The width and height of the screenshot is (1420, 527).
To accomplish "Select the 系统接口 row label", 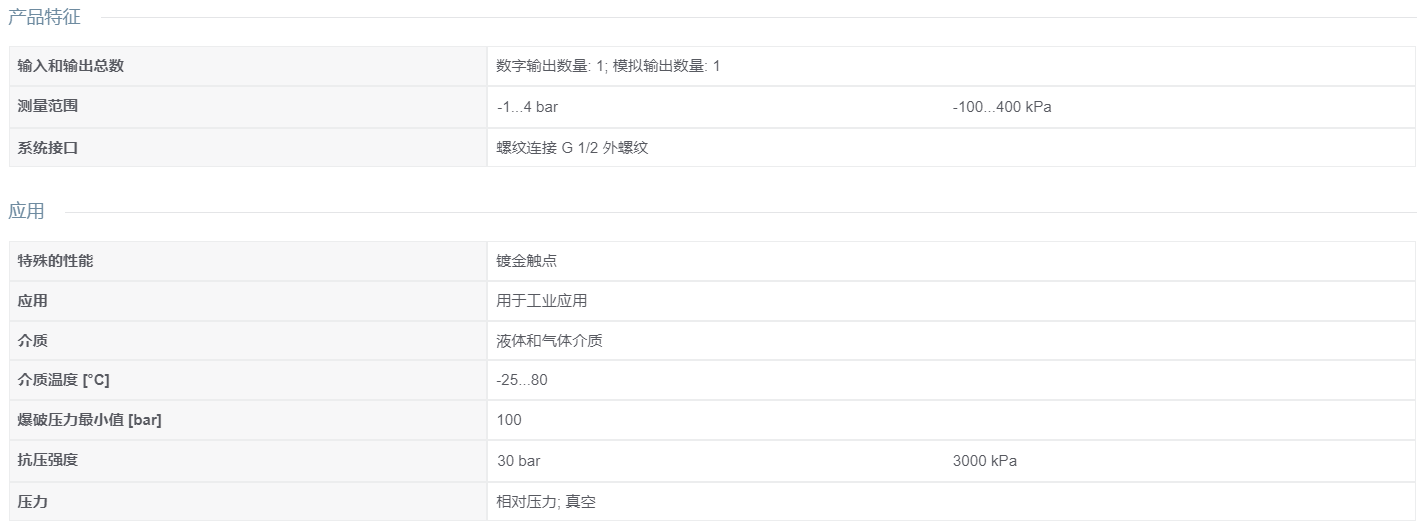I will (x=47, y=147).
